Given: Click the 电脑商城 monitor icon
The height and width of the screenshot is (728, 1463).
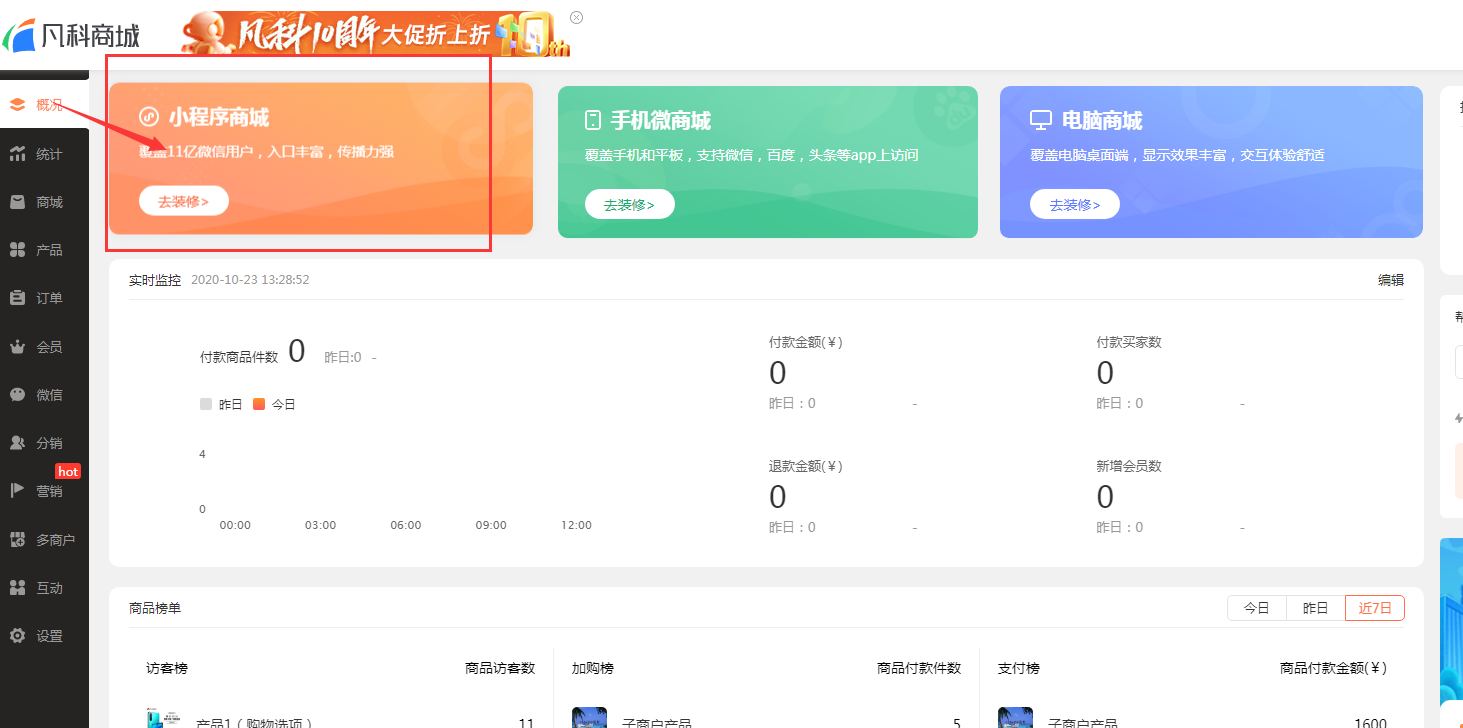Looking at the screenshot, I should click(x=1041, y=120).
